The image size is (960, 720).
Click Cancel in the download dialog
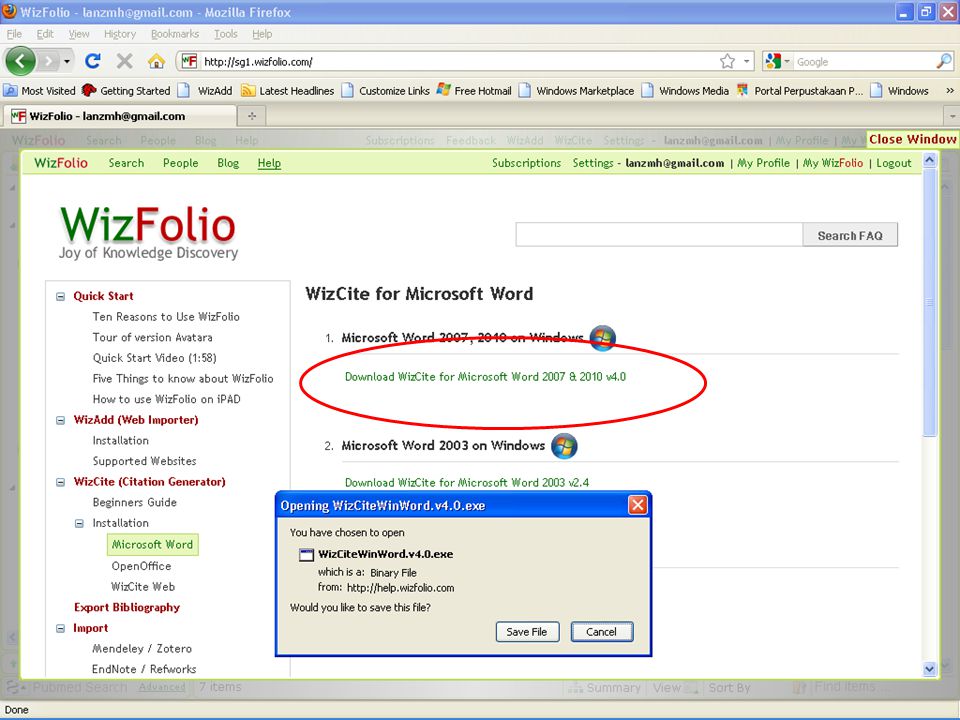tap(601, 632)
